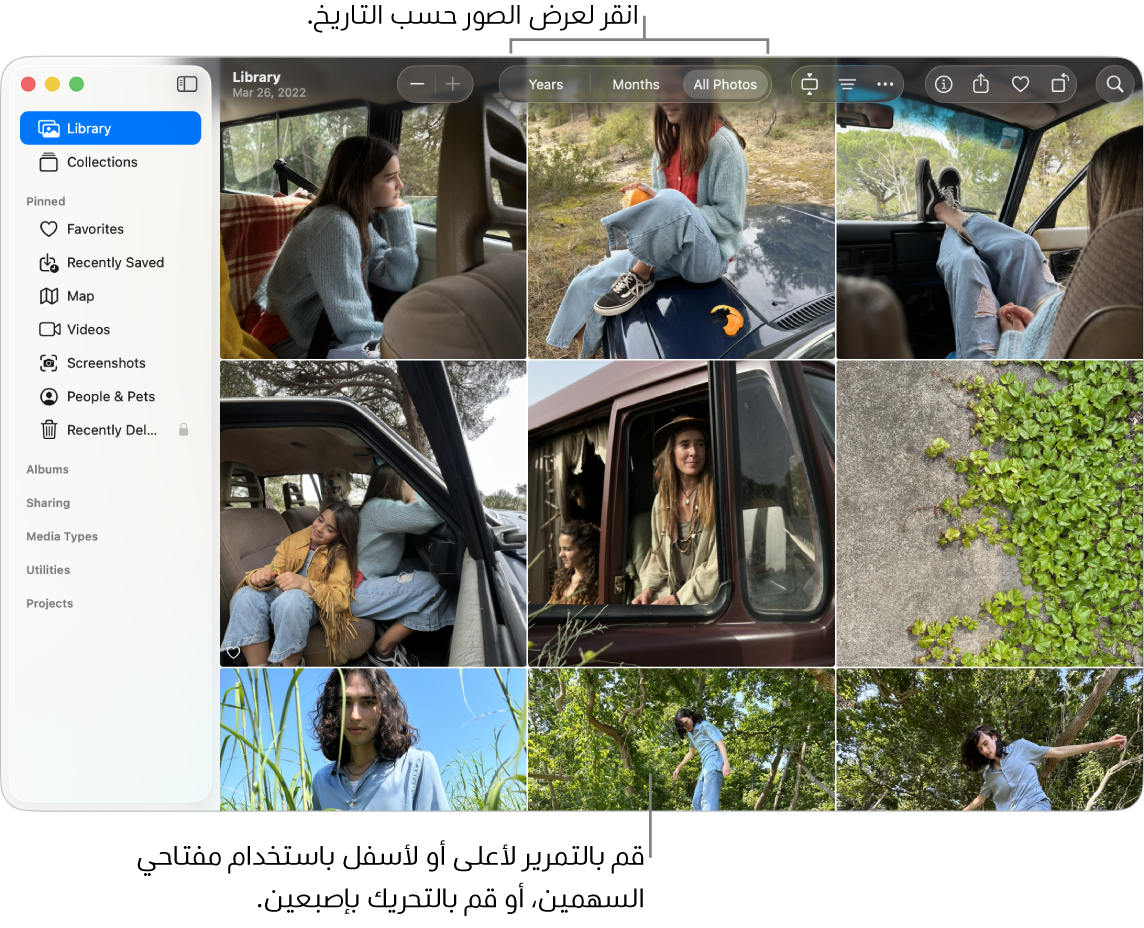Viewport: 1144px width, 928px height.
Task: Switch to the Years view
Action: [x=545, y=85]
